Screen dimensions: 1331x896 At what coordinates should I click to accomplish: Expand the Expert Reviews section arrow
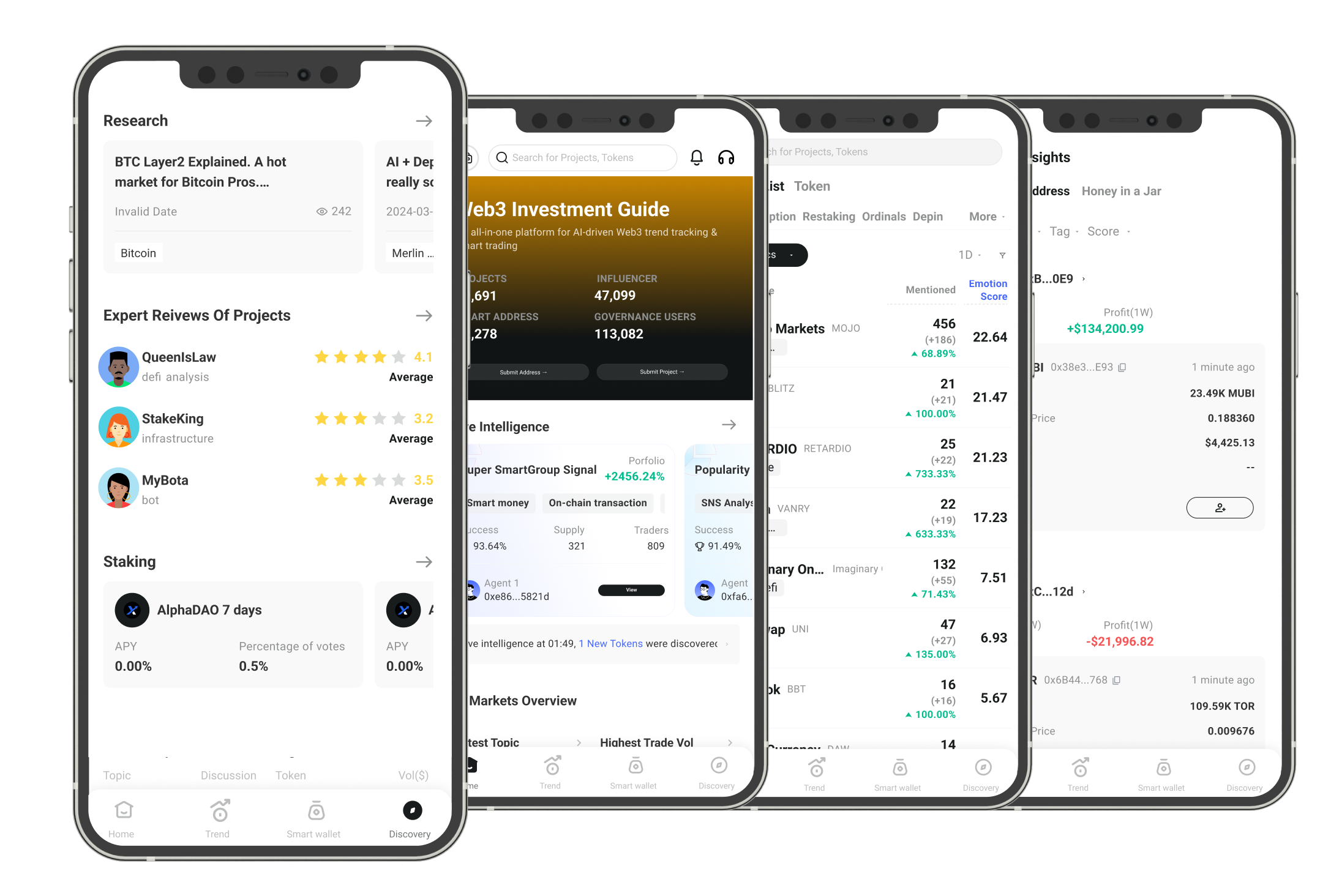tap(424, 316)
